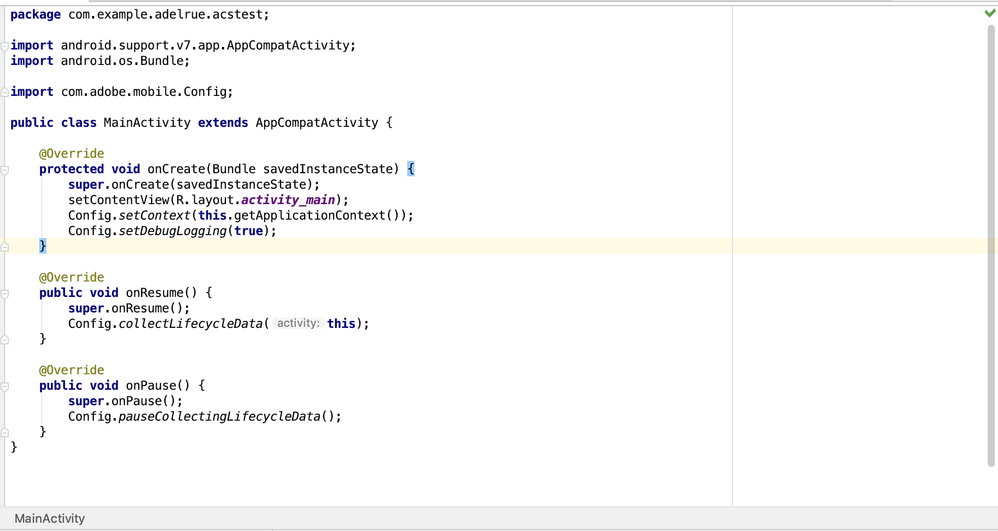Click the green inspection checkmark icon

[989, 13]
